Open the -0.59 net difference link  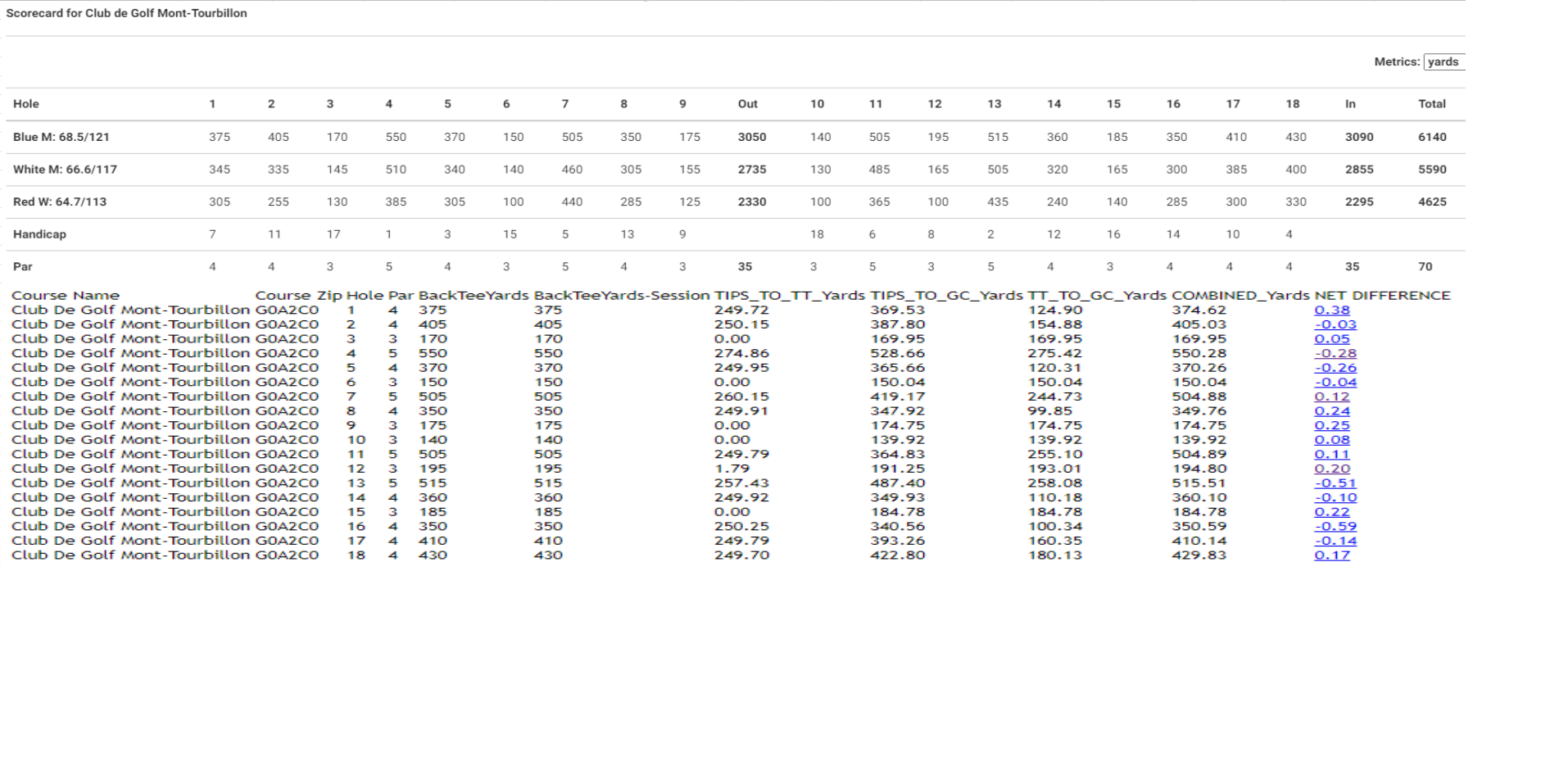(1335, 526)
